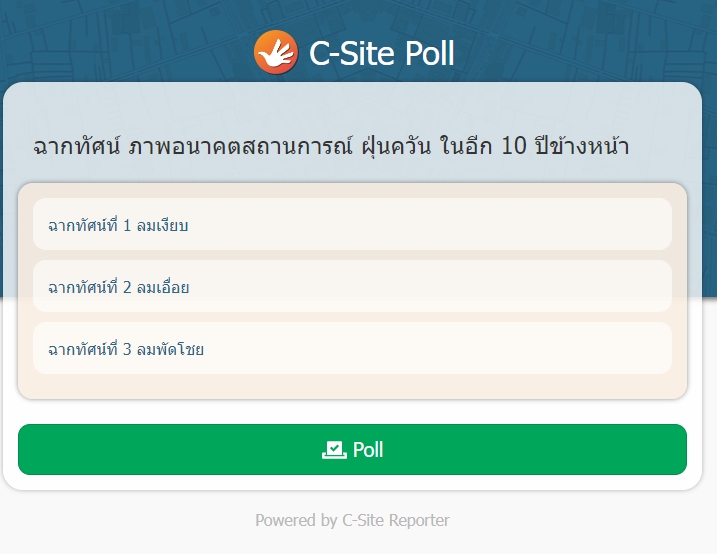Click the word Reporter in the footer
Viewport: 717px width, 554px height.
[x=419, y=520]
